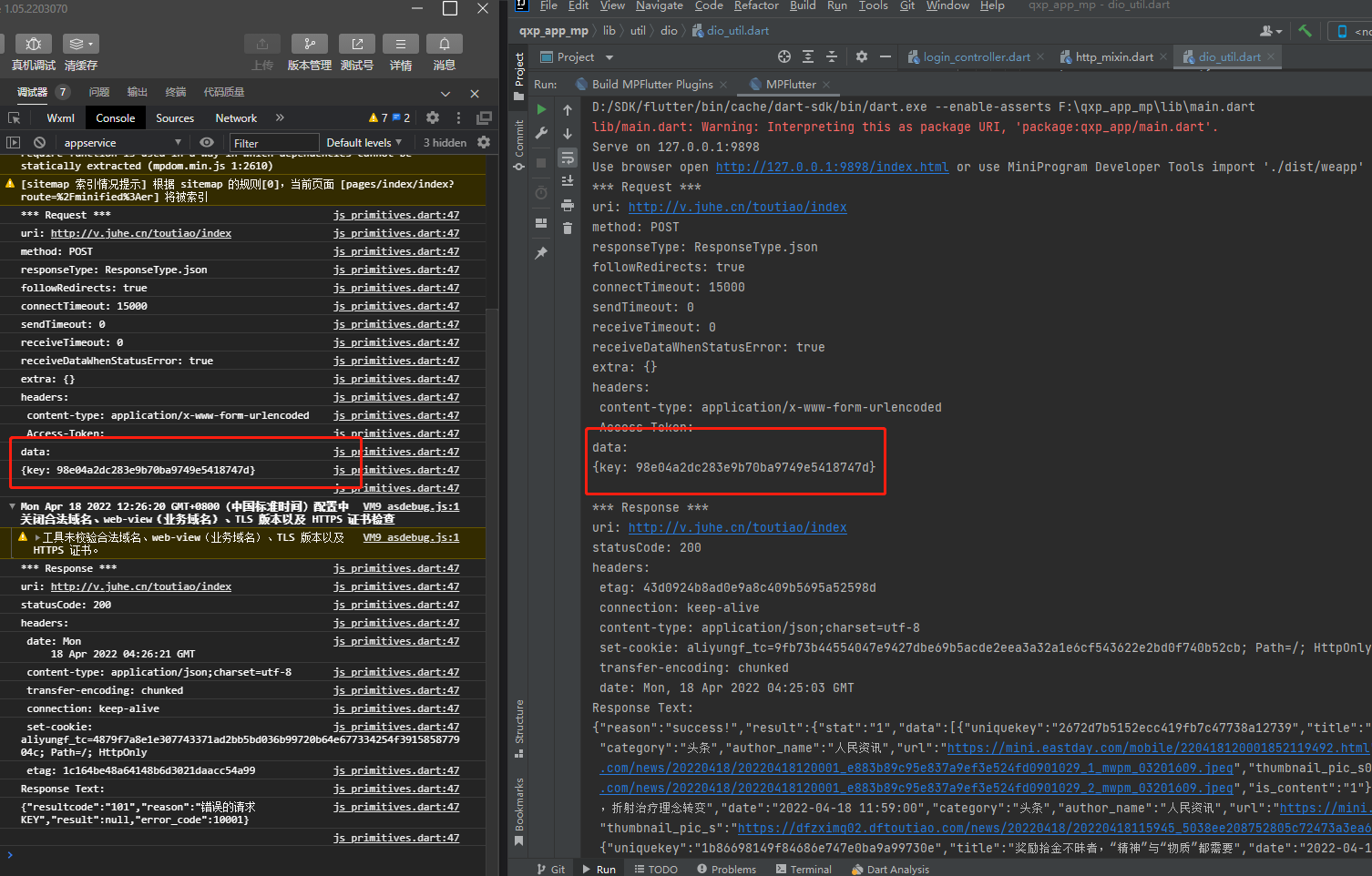Viewport: 1372px width, 876px height.
Task: Pin the MPFlutter run output tab
Action: (540, 252)
